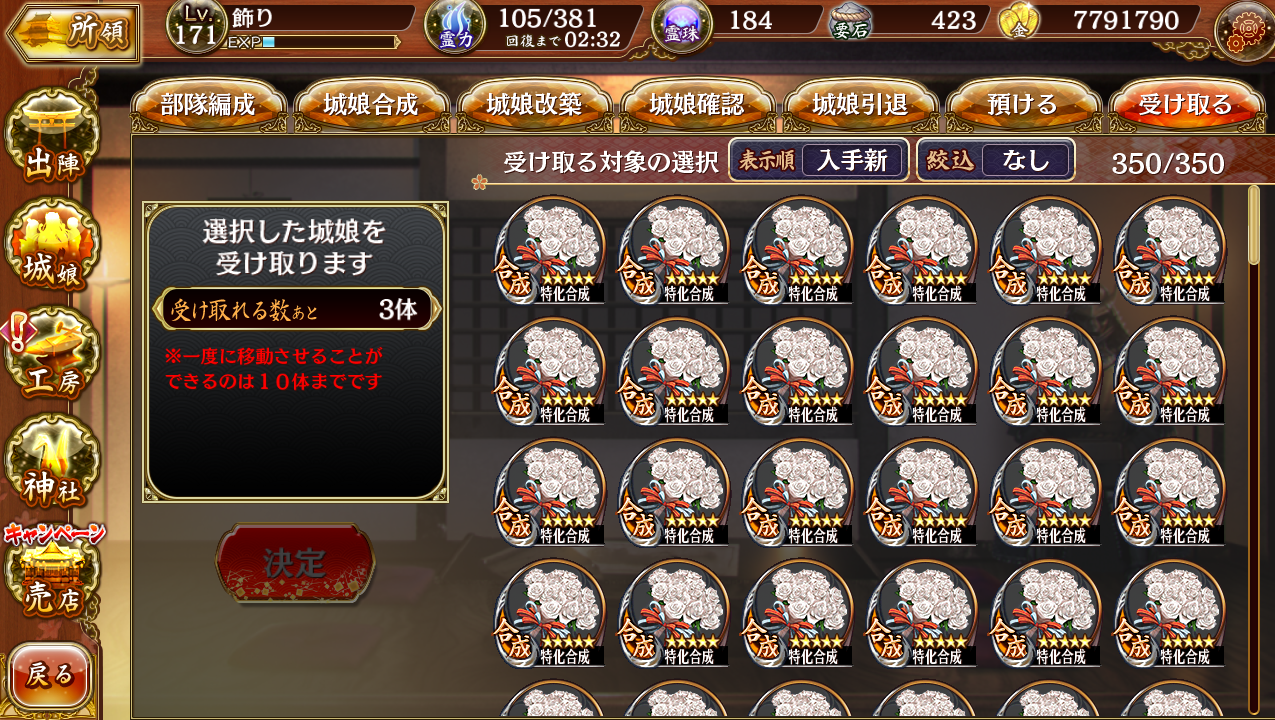This screenshot has width=1275, height=720.
Task: Open the settings gear icon at top right
Action: [1243, 30]
